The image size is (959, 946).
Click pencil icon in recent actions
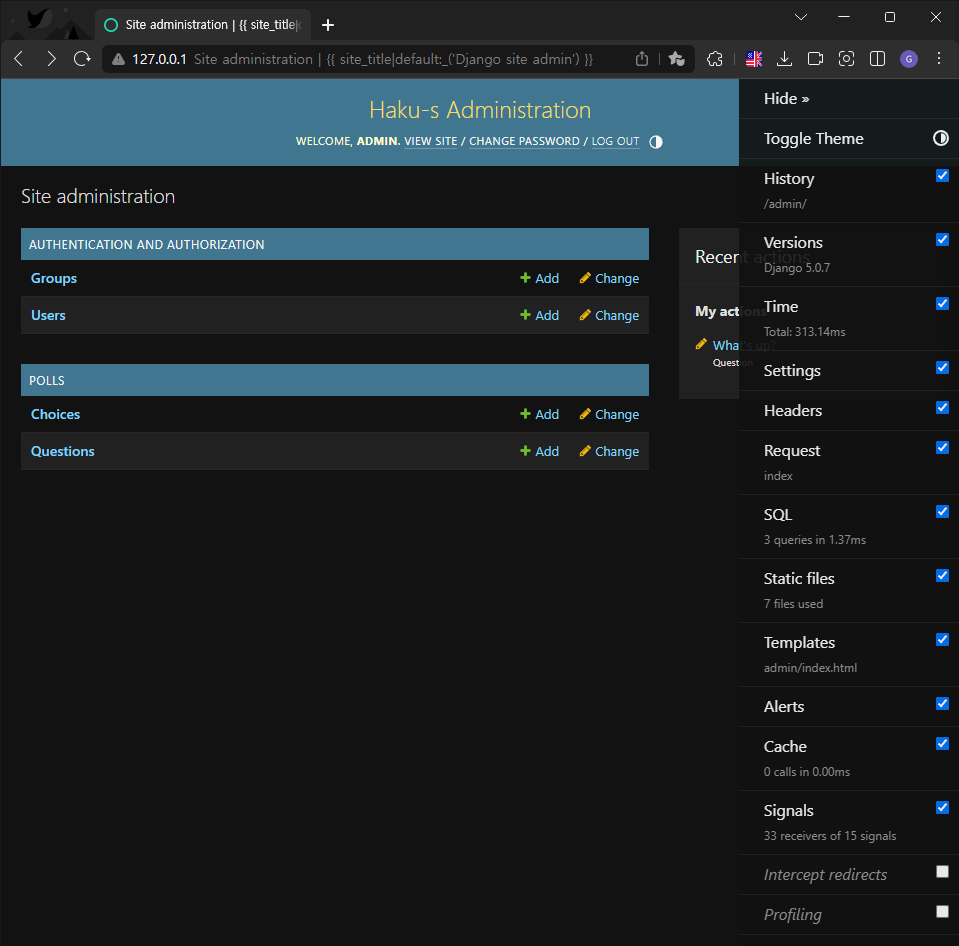pos(701,344)
